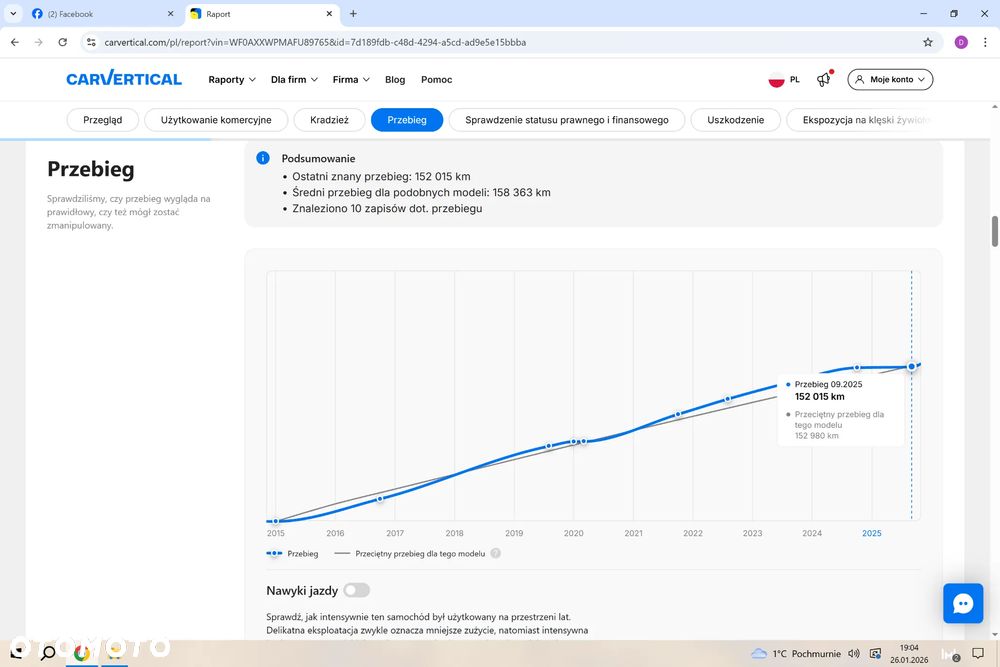
Task: Click the help question mark in chart legend
Action: pyautogui.click(x=496, y=553)
